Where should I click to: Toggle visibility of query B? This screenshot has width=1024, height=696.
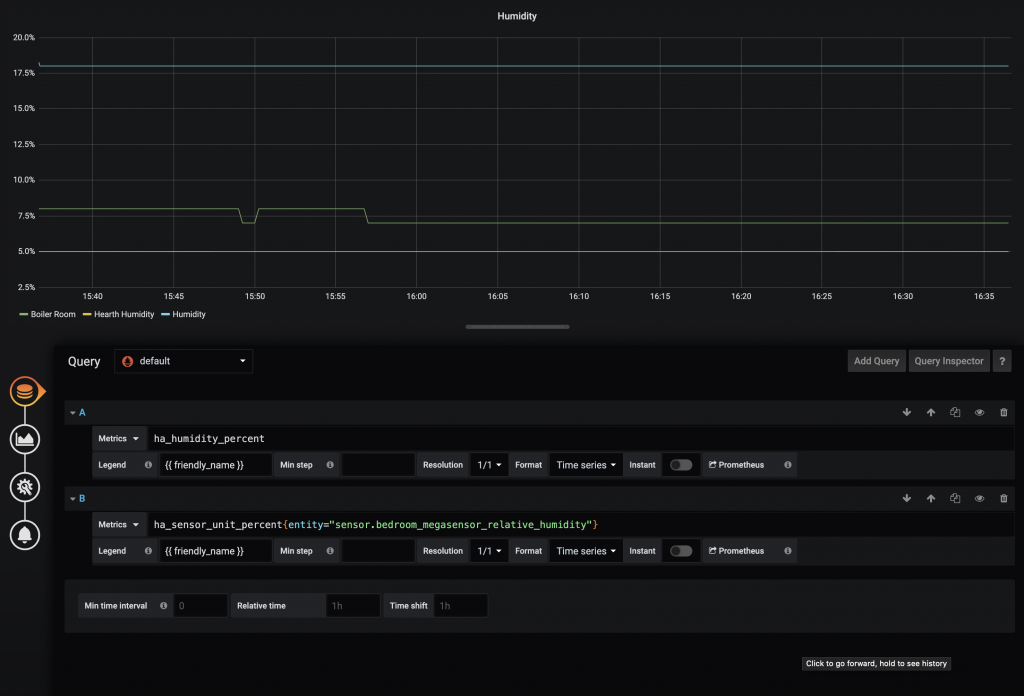[979, 499]
